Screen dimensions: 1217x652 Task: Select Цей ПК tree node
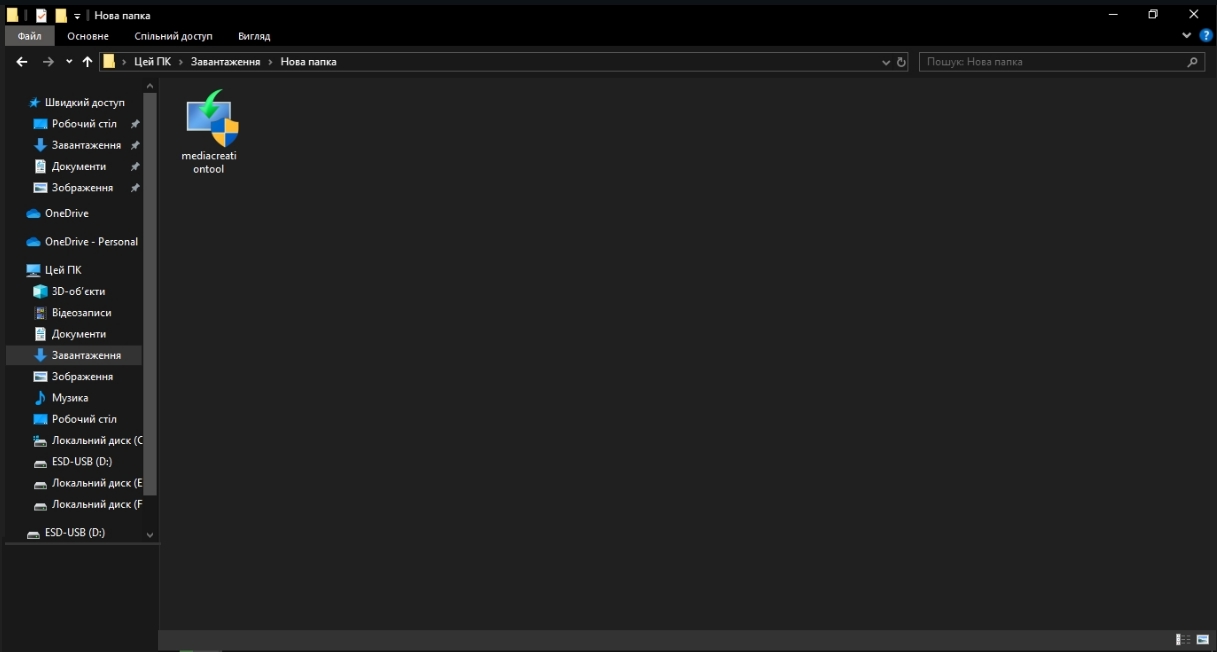[x=54, y=270]
